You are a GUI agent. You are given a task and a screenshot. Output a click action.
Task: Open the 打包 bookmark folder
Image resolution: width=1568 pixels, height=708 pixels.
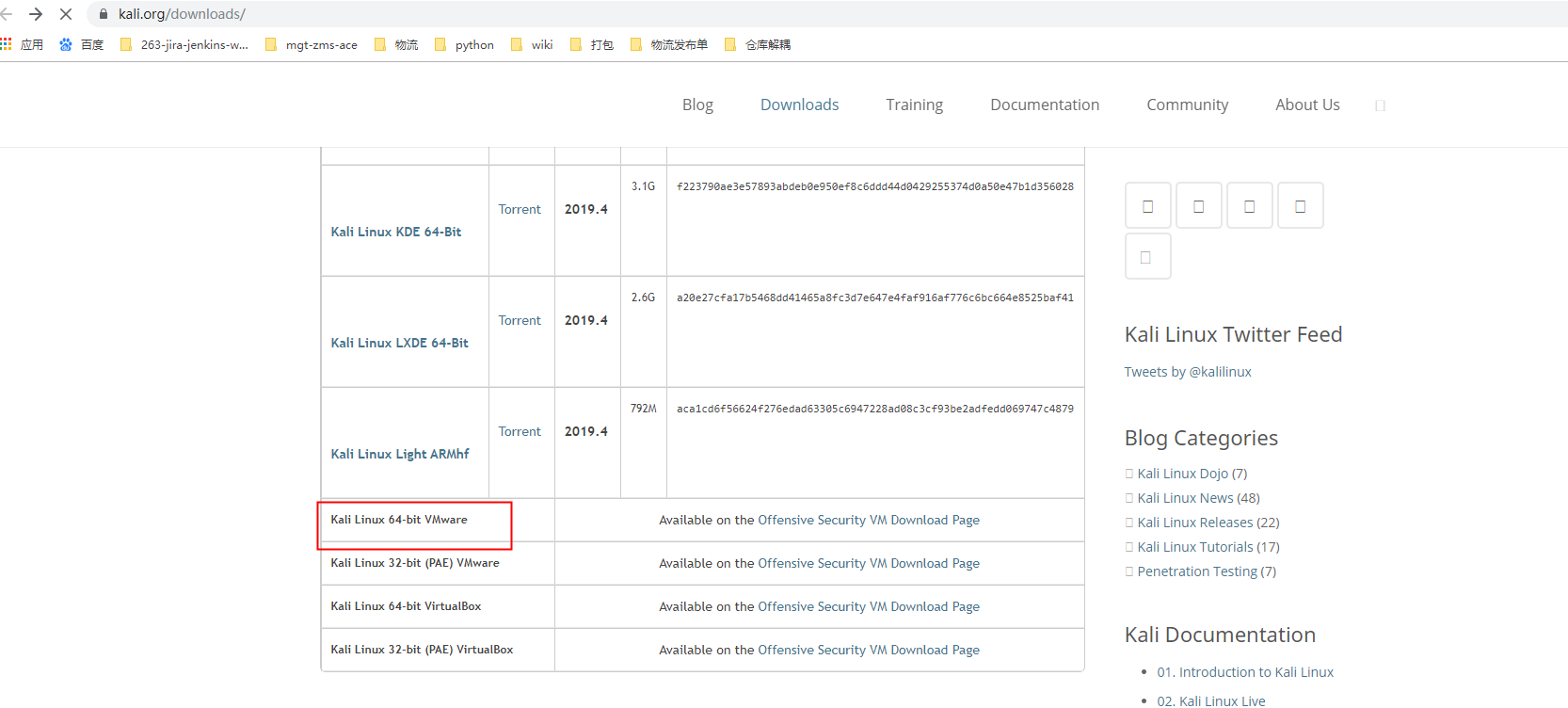(592, 44)
